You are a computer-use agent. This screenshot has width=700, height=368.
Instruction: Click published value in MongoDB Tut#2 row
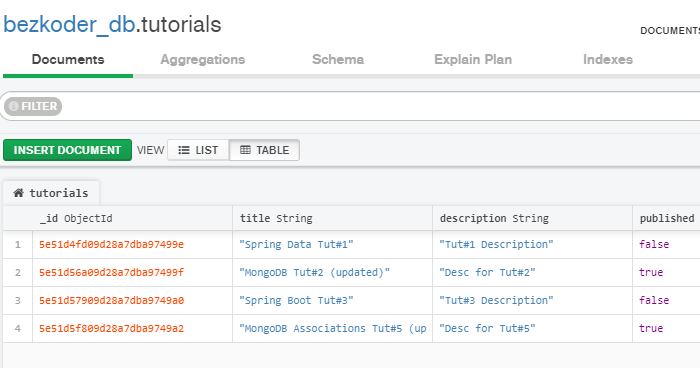click(651, 272)
